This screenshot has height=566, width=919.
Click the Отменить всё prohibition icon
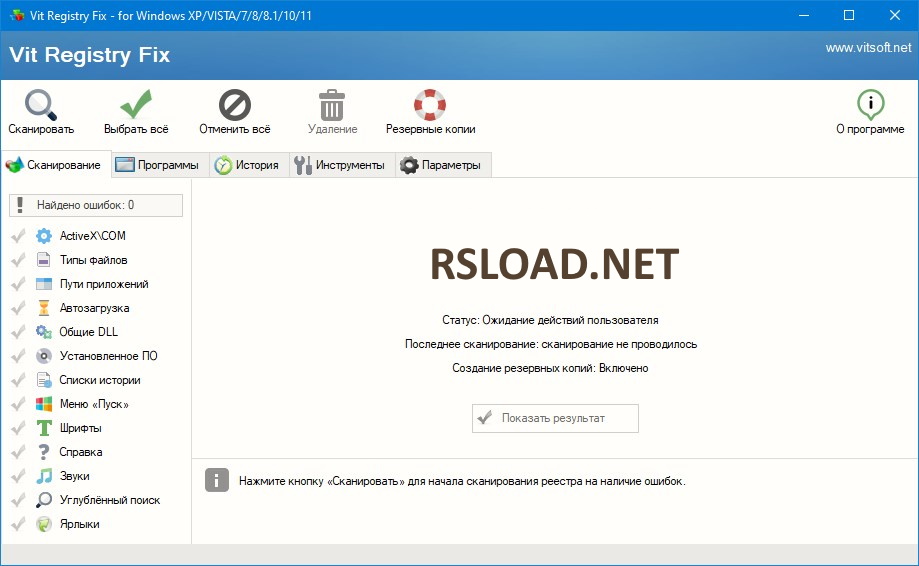click(234, 105)
